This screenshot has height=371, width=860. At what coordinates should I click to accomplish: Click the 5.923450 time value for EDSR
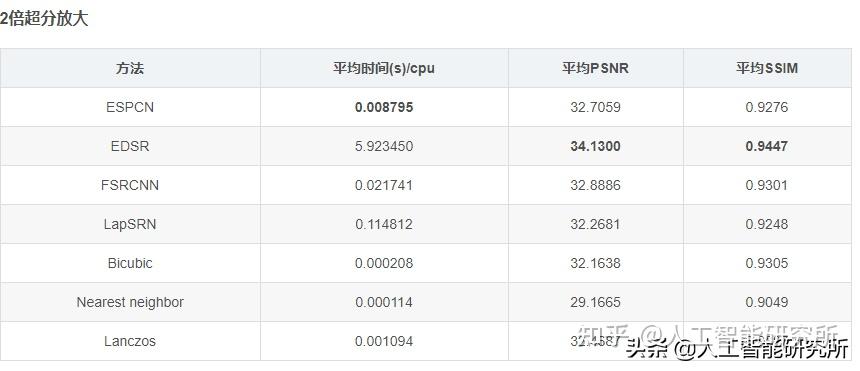point(384,147)
